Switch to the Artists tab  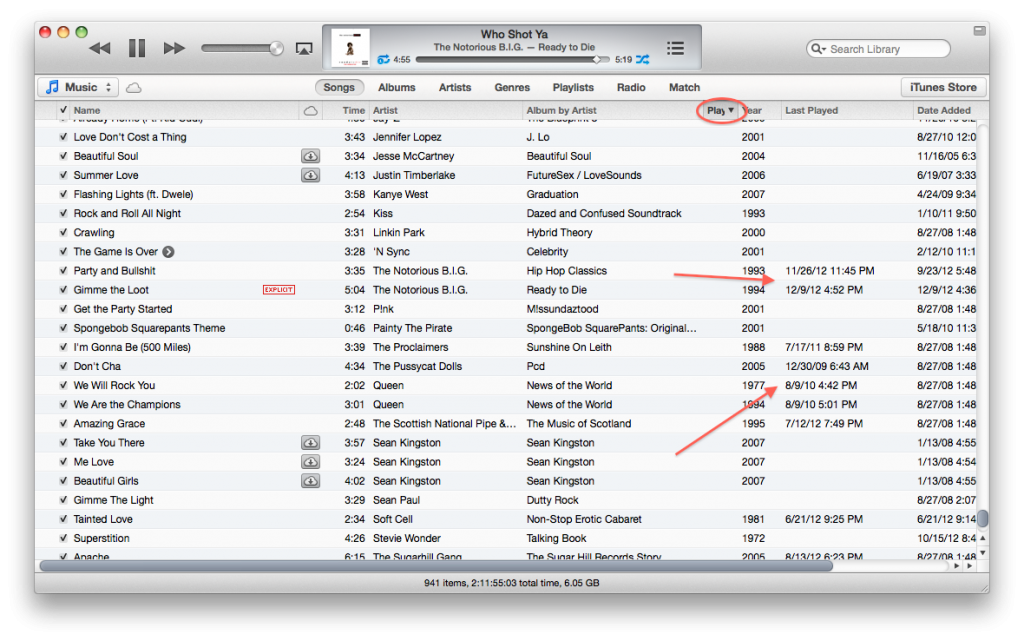click(455, 88)
